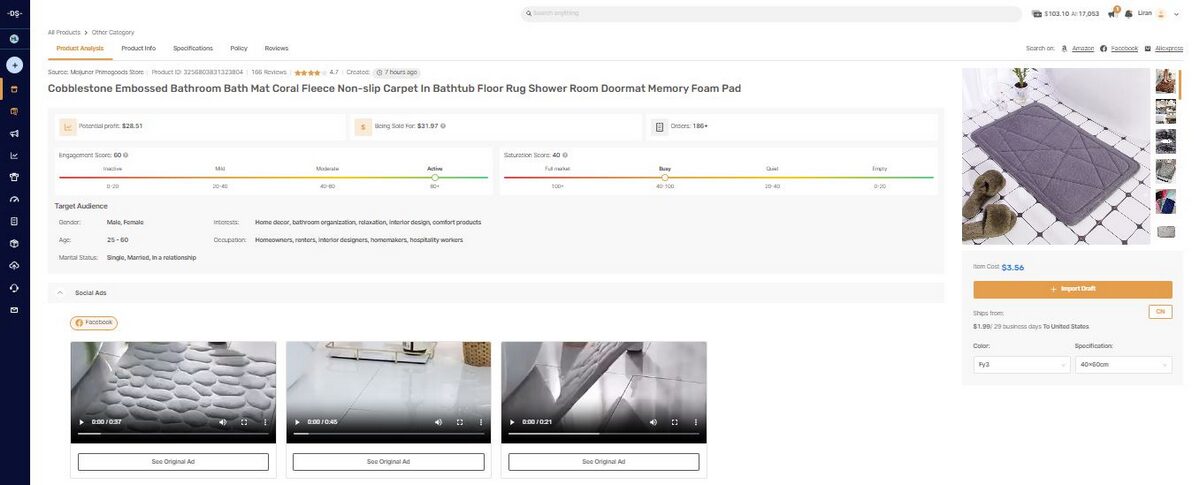Click the plus button in left sidebar

tap(14, 65)
